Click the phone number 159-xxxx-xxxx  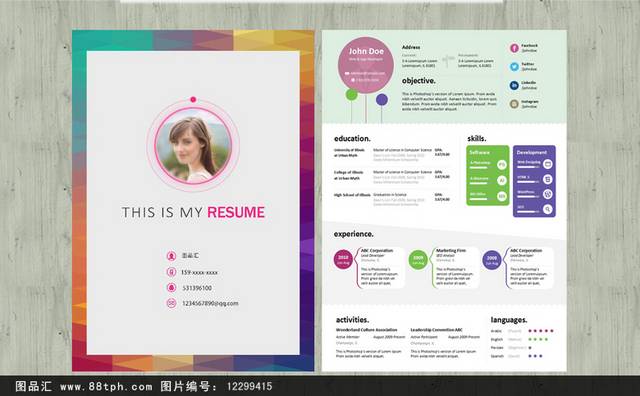click(x=199, y=272)
